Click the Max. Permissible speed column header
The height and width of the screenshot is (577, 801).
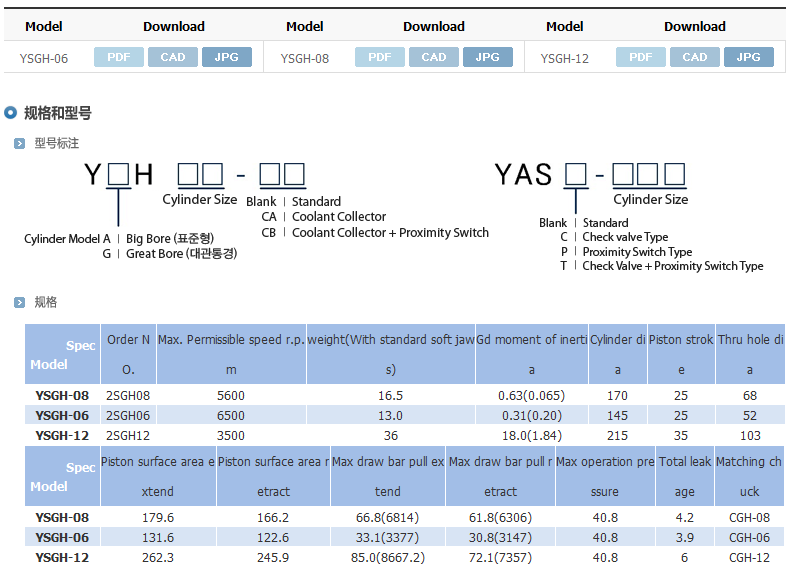click(231, 353)
